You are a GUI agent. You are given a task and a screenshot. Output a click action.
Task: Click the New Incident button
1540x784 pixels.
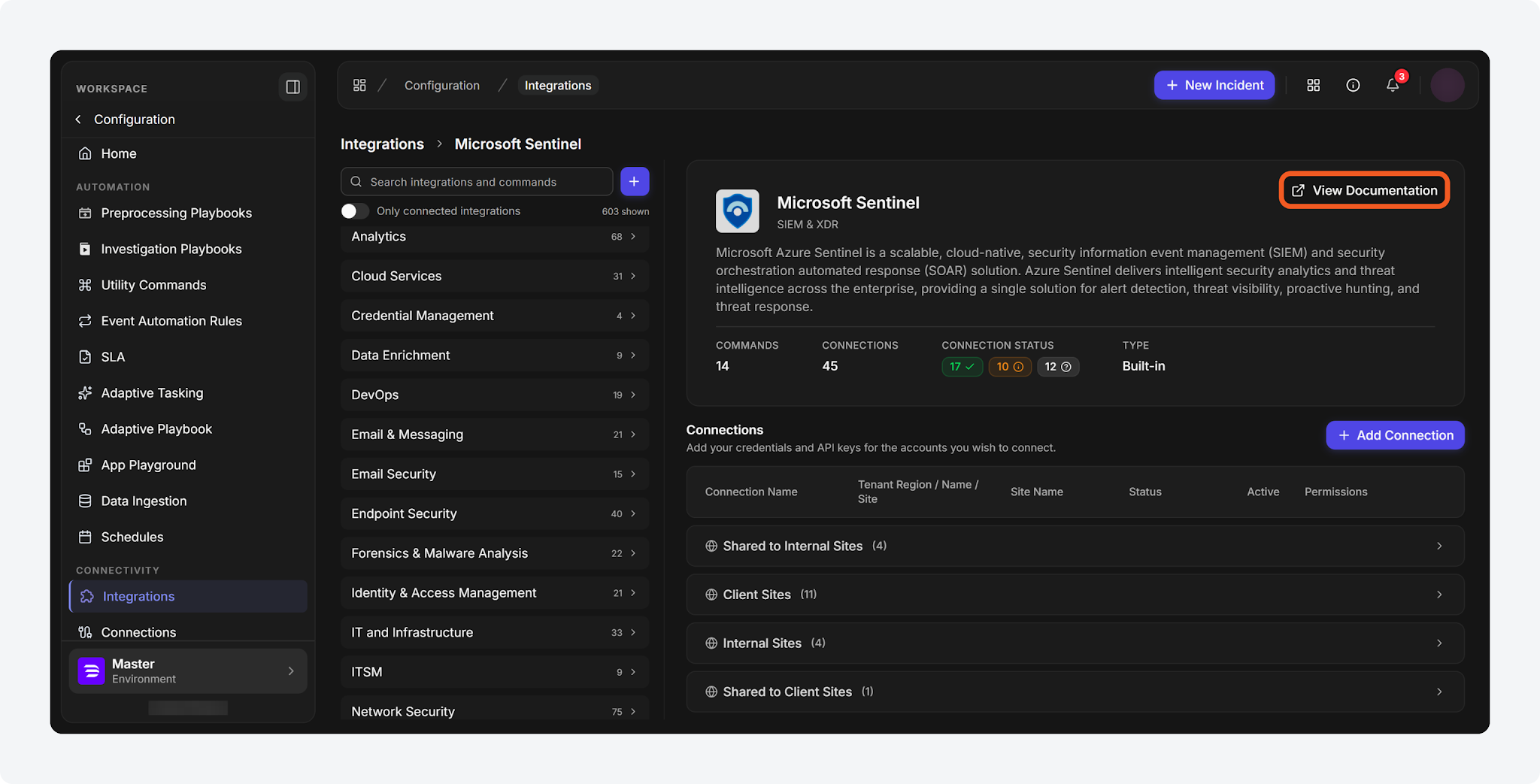click(1214, 85)
